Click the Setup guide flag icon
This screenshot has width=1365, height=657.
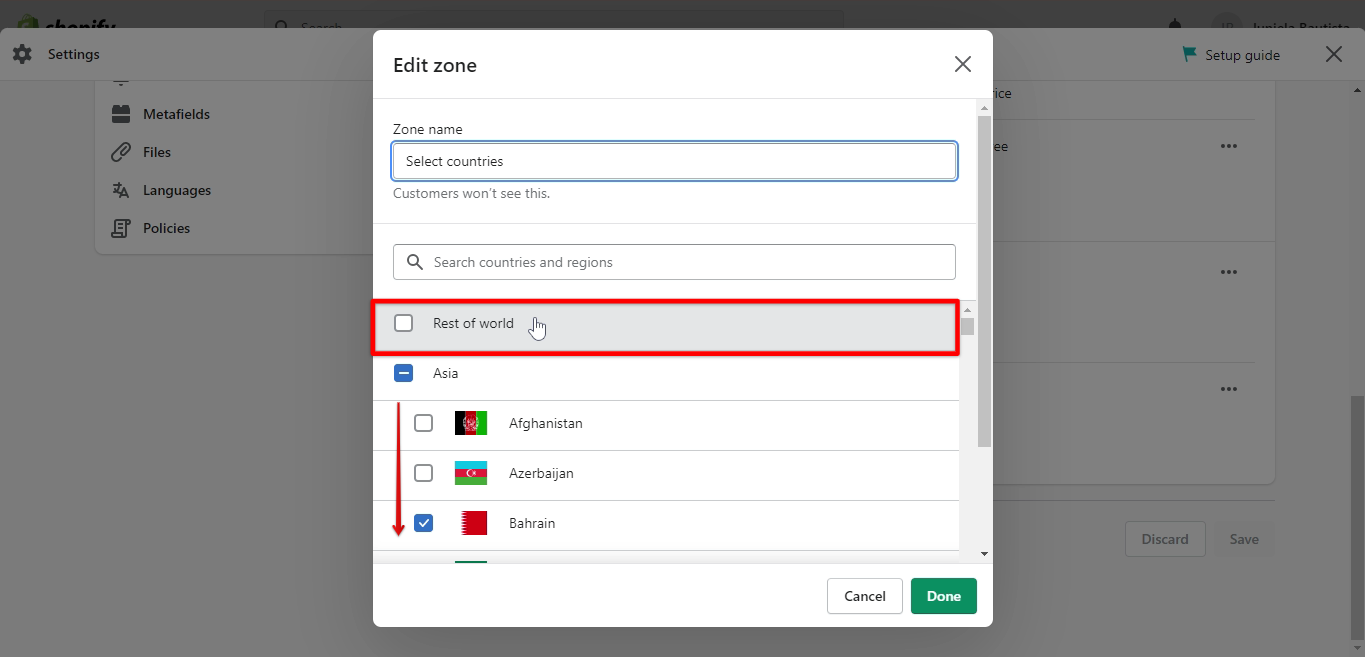pos(1189,54)
